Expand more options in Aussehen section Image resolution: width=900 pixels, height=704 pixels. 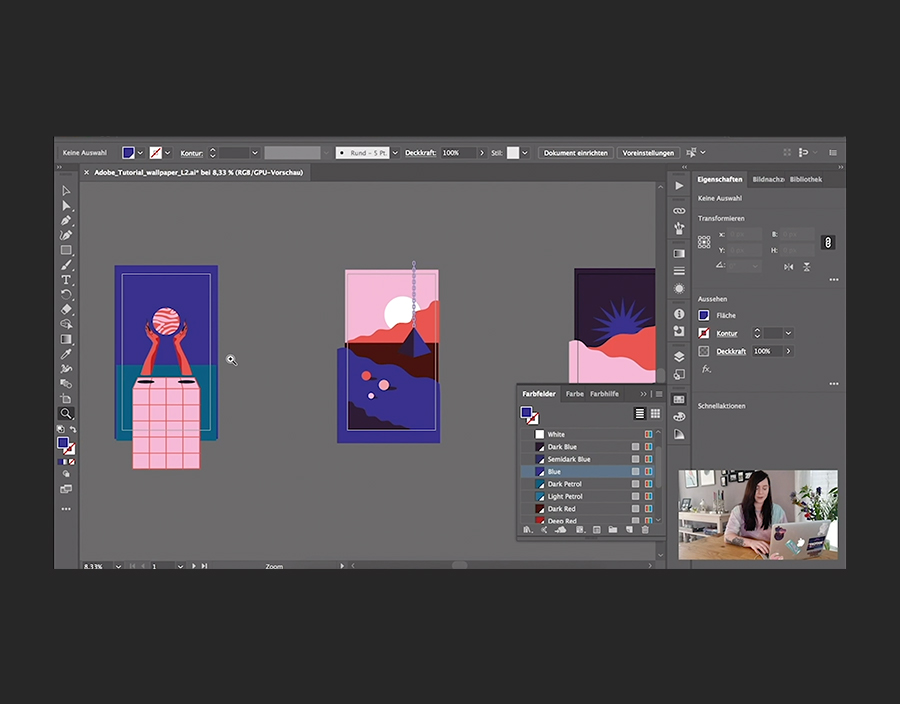pyautogui.click(x=833, y=383)
